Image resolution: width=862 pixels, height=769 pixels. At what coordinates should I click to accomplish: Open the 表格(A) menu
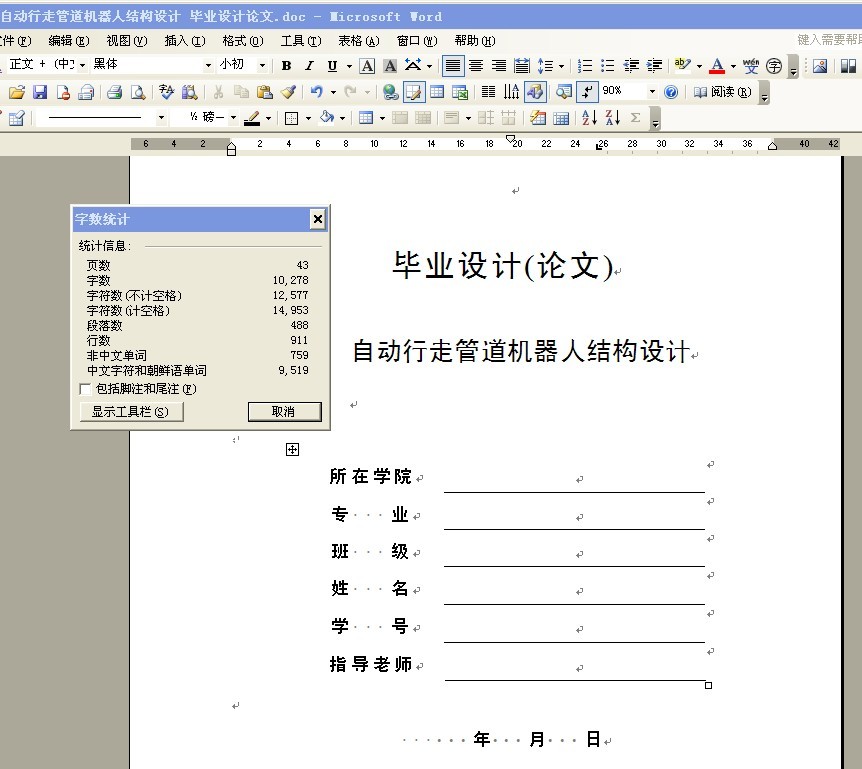coord(358,41)
